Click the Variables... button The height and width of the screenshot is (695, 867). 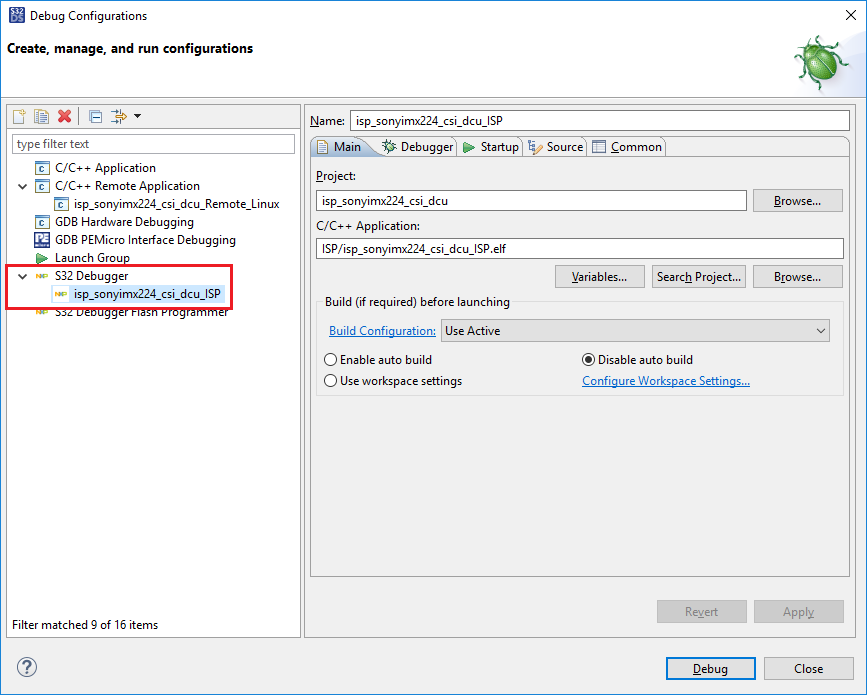point(599,276)
